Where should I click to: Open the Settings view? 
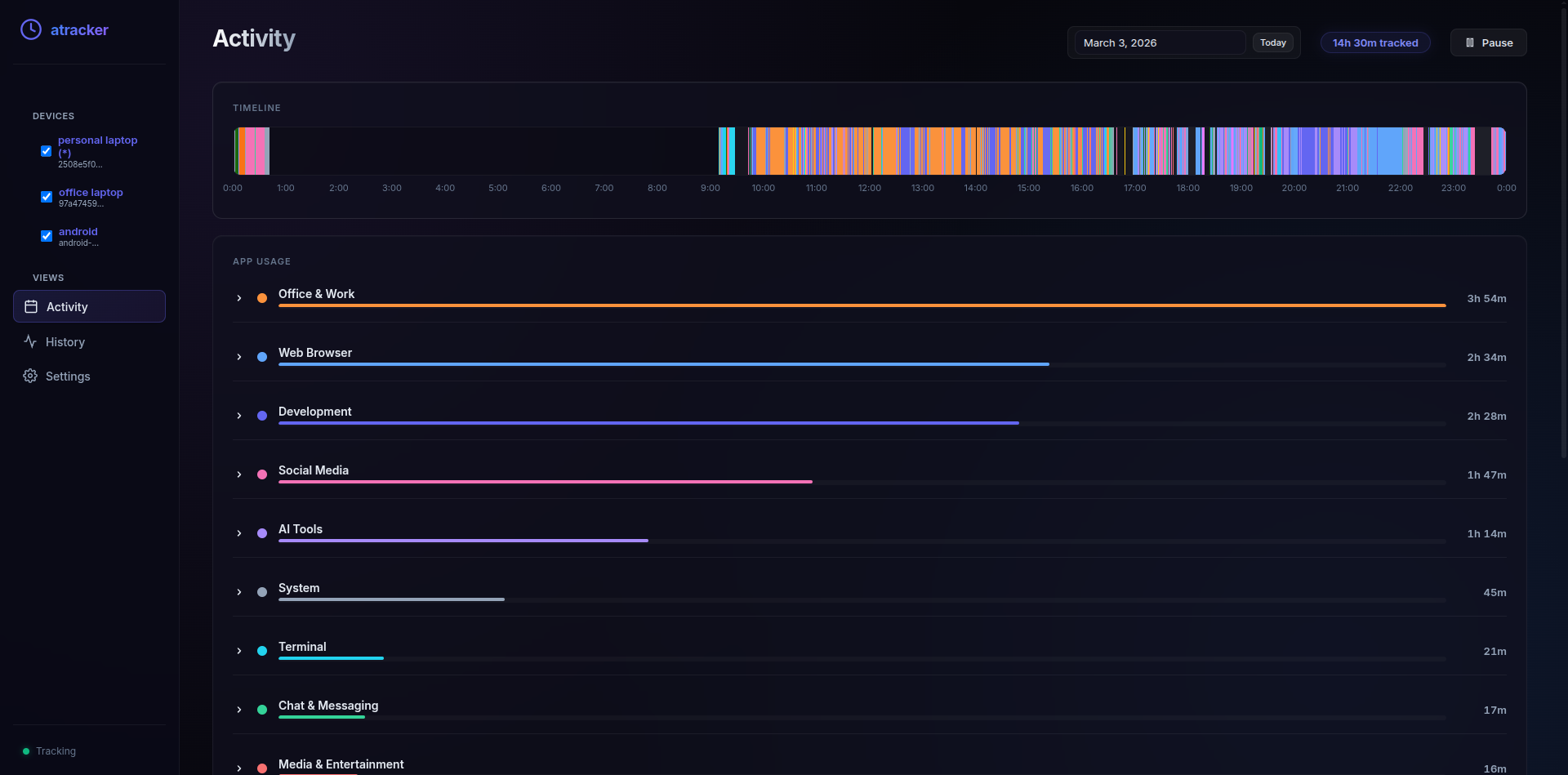[68, 376]
